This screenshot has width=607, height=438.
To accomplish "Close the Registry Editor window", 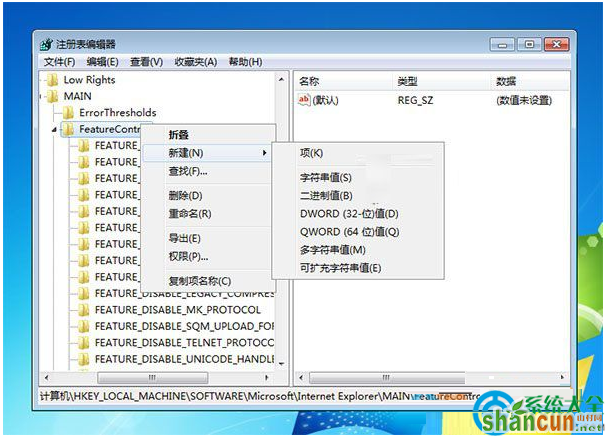I will [556, 45].
